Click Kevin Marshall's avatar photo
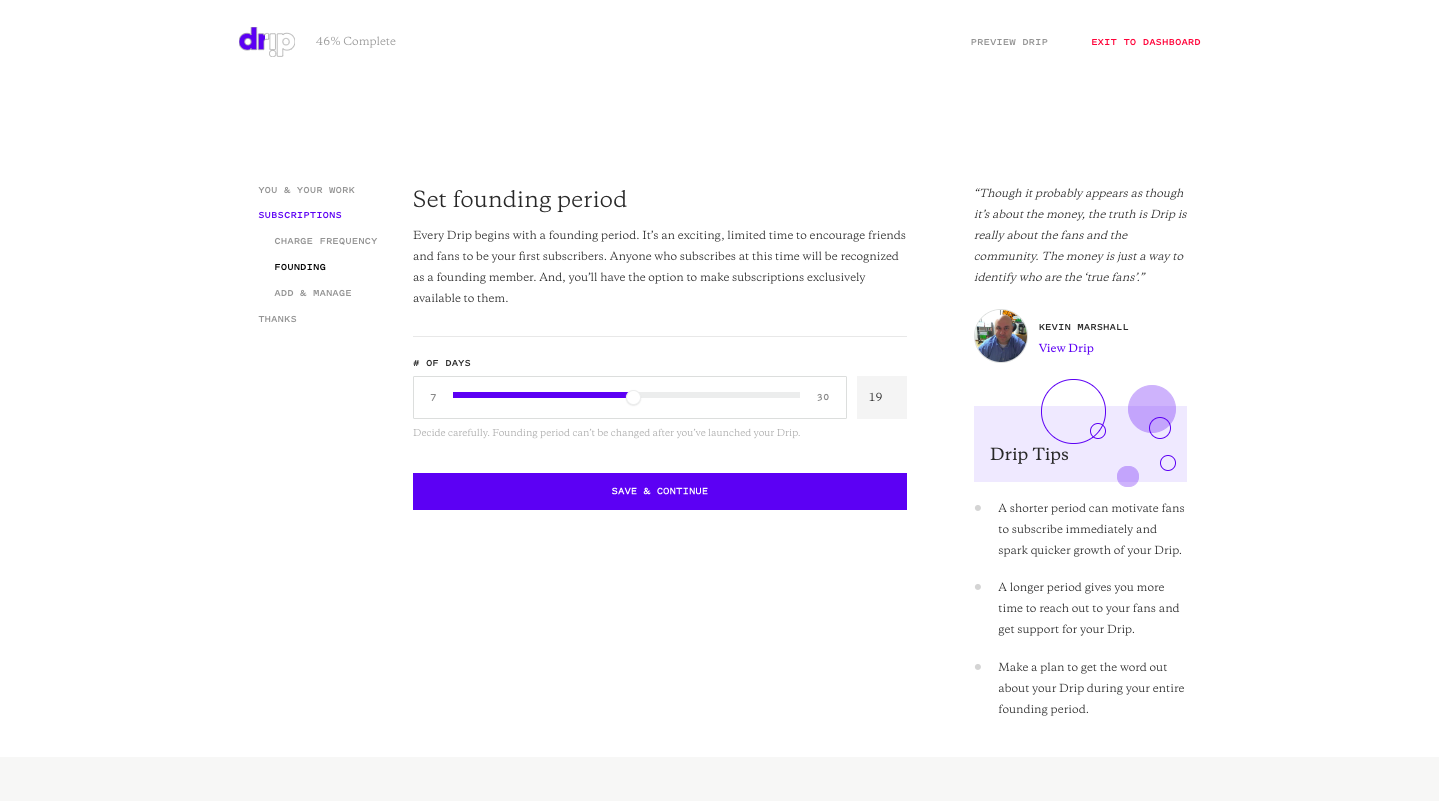Screen dimensions: 1439x801 pos(1000,336)
